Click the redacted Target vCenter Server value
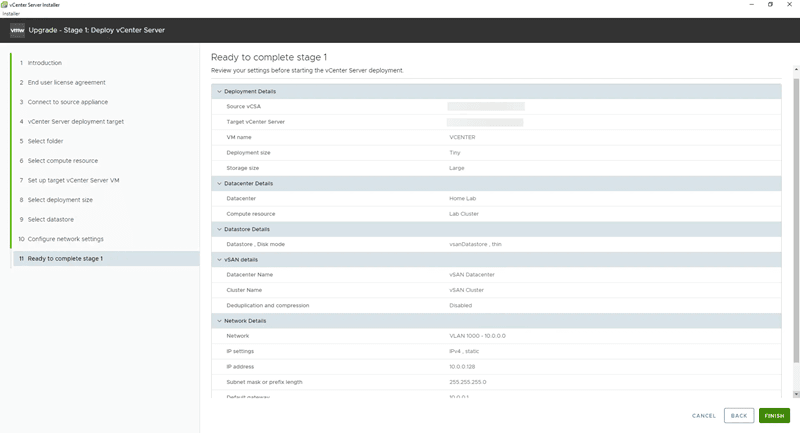 point(485,122)
